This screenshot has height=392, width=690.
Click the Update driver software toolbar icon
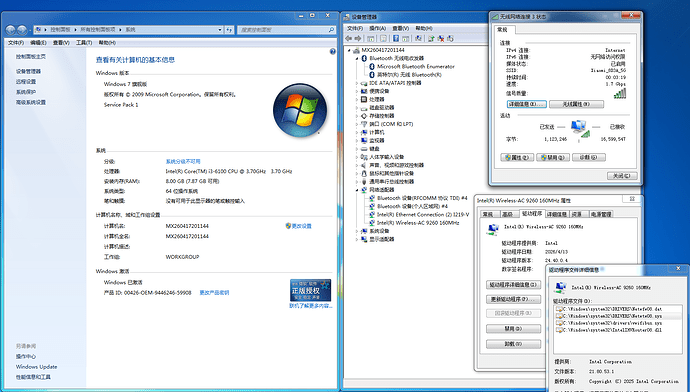[431, 39]
